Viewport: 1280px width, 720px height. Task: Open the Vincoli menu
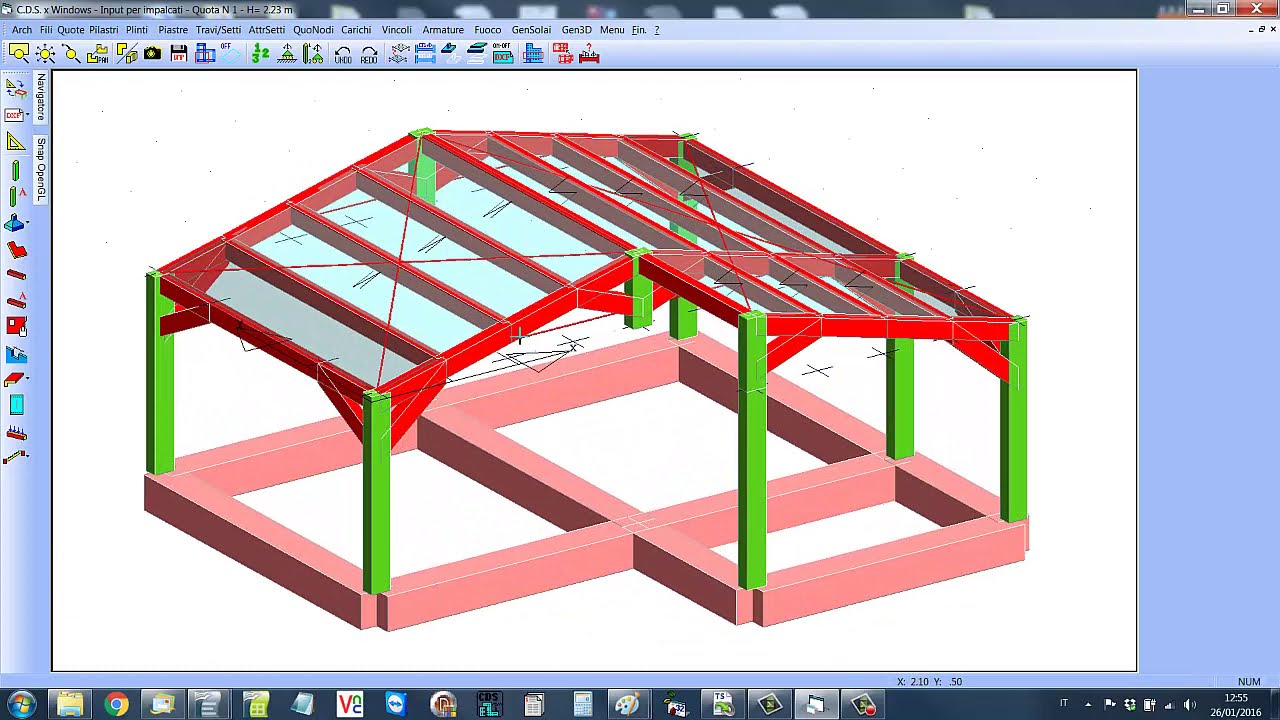397,30
